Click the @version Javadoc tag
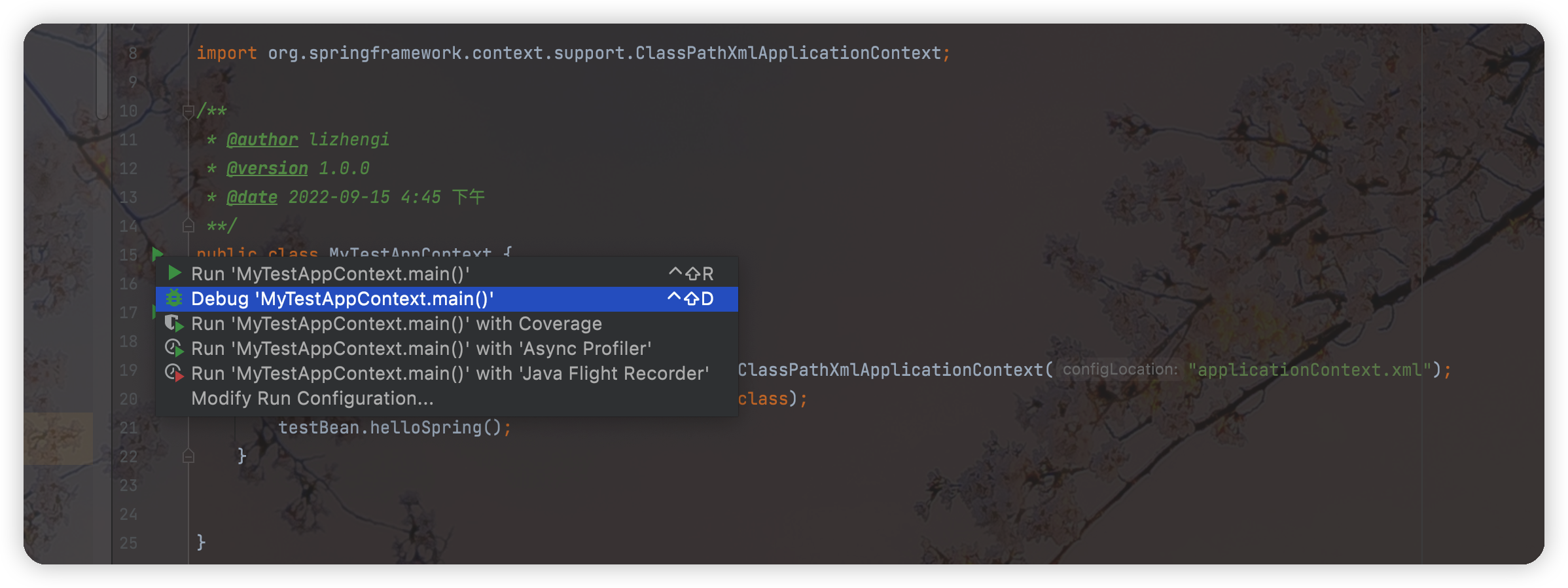1568x588 pixels. pyautogui.click(x=267, y=168)
